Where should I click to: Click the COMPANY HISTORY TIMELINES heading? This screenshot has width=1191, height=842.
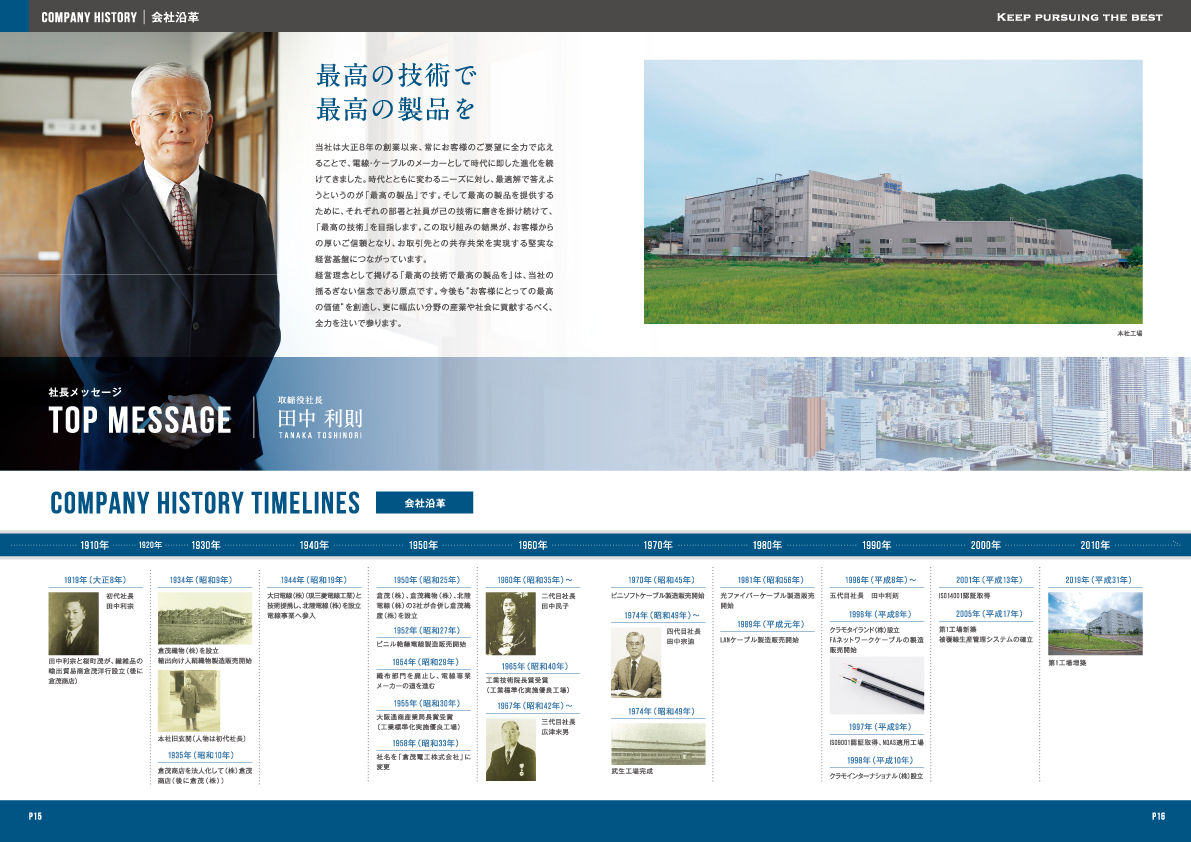pyautogui.click(x=205, y=503)
